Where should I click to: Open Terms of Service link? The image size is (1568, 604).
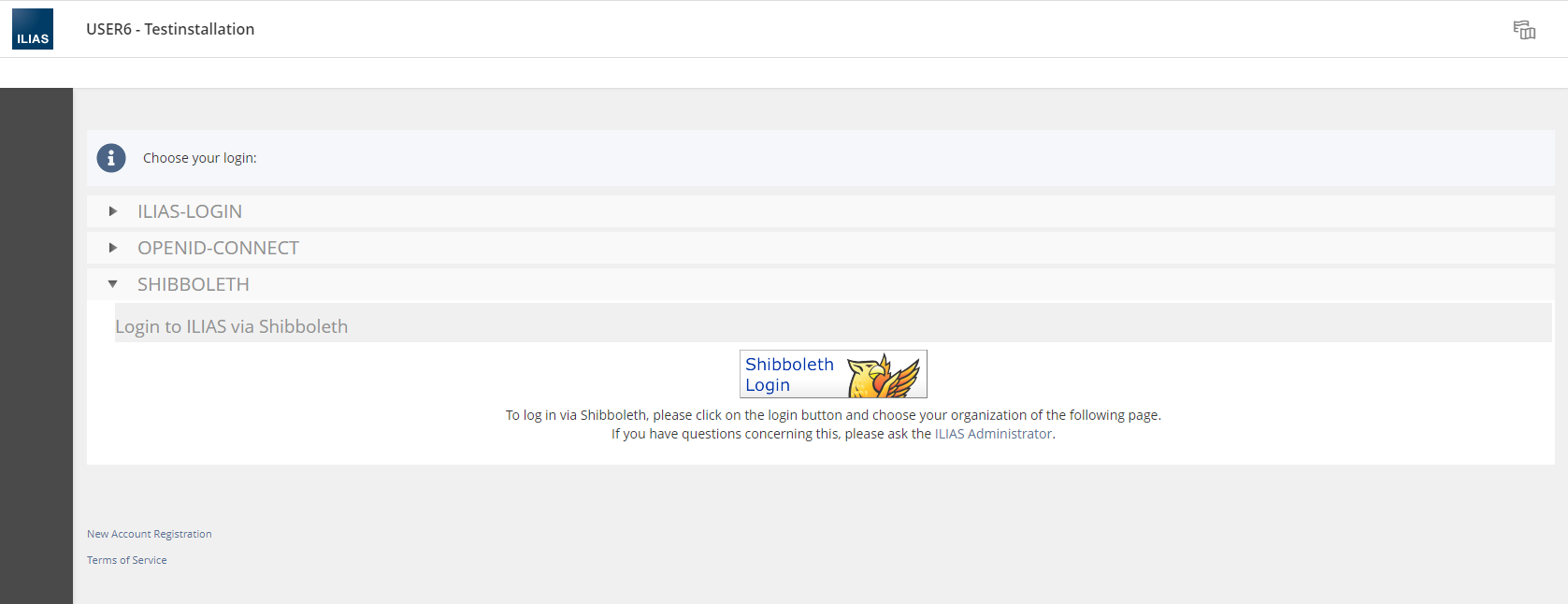point(127,560)
